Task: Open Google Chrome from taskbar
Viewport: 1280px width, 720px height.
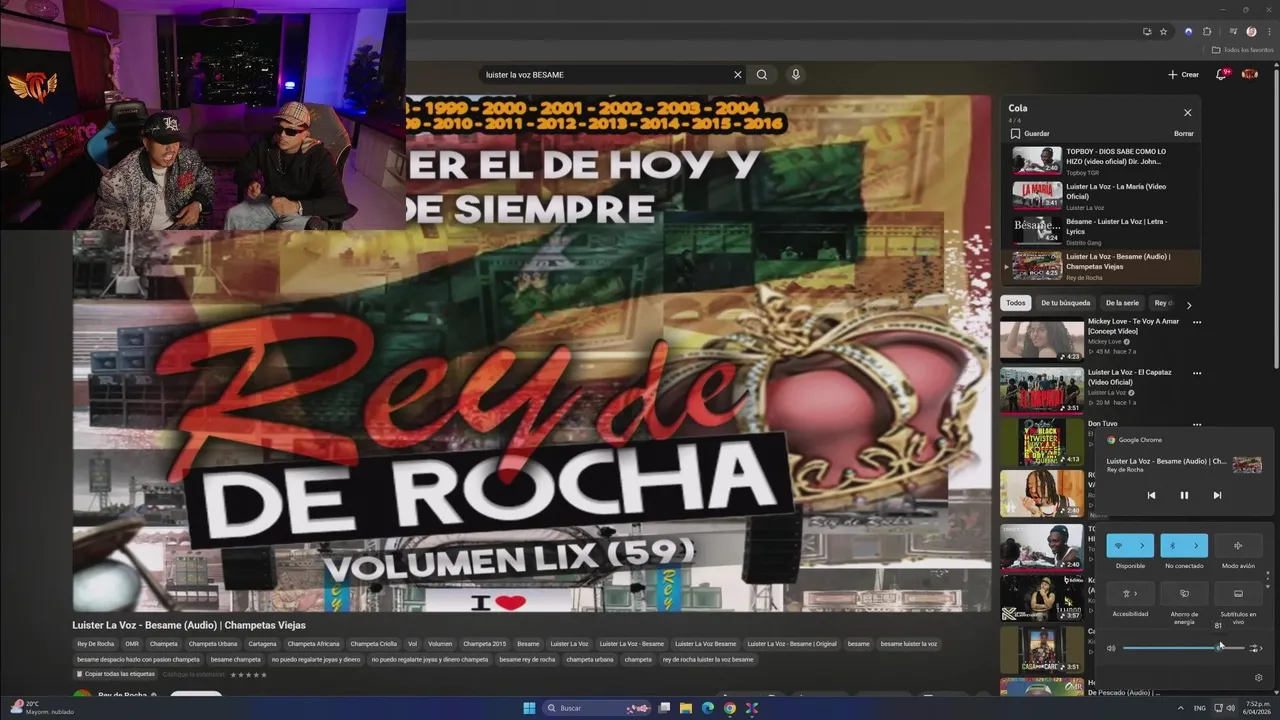Action: (730, 708)
